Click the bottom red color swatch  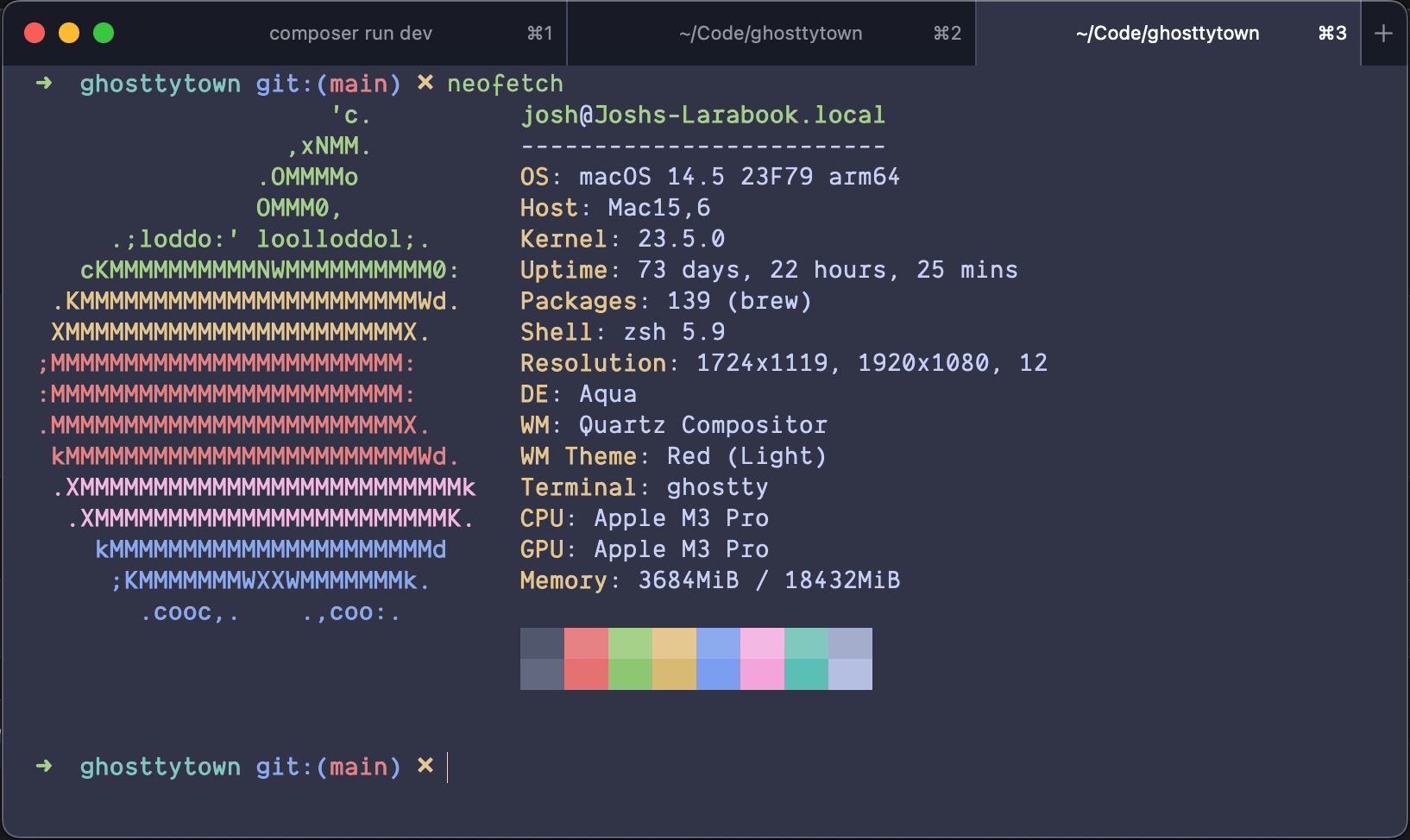click(586, 674)
